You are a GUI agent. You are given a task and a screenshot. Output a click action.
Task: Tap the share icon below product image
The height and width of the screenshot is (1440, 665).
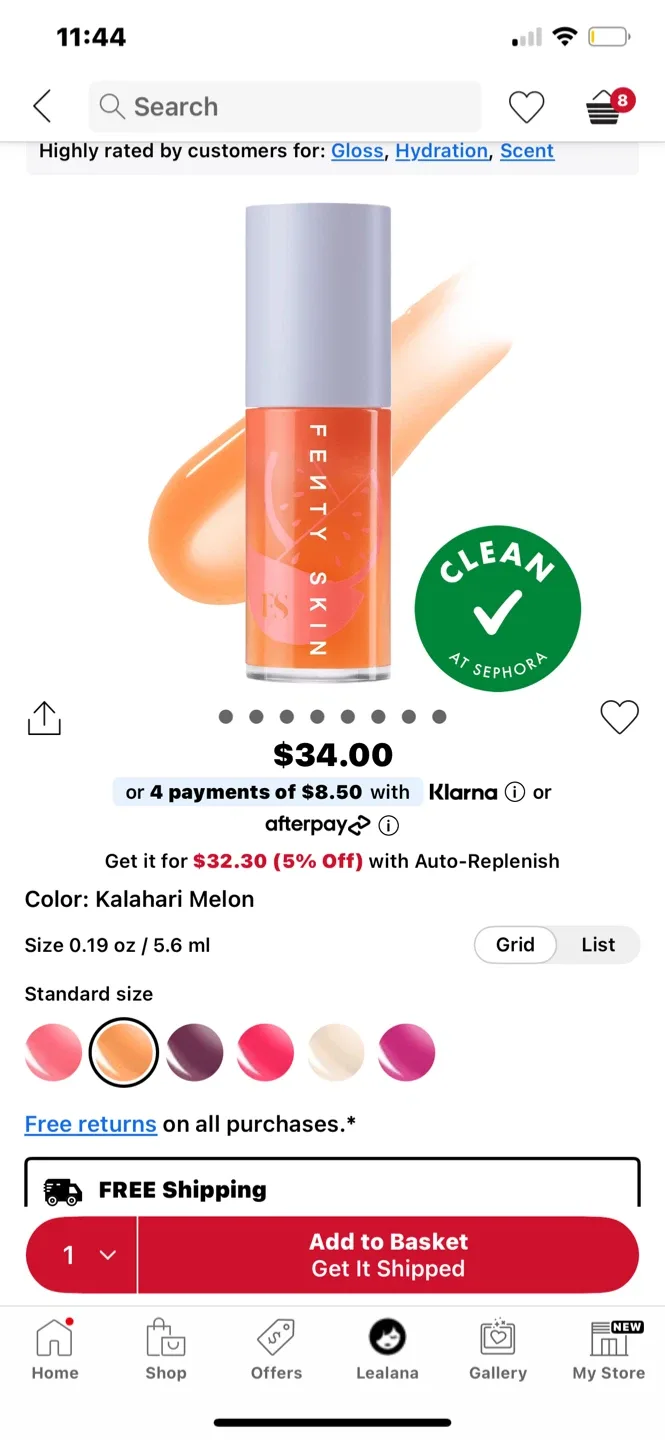pos(43,717)
